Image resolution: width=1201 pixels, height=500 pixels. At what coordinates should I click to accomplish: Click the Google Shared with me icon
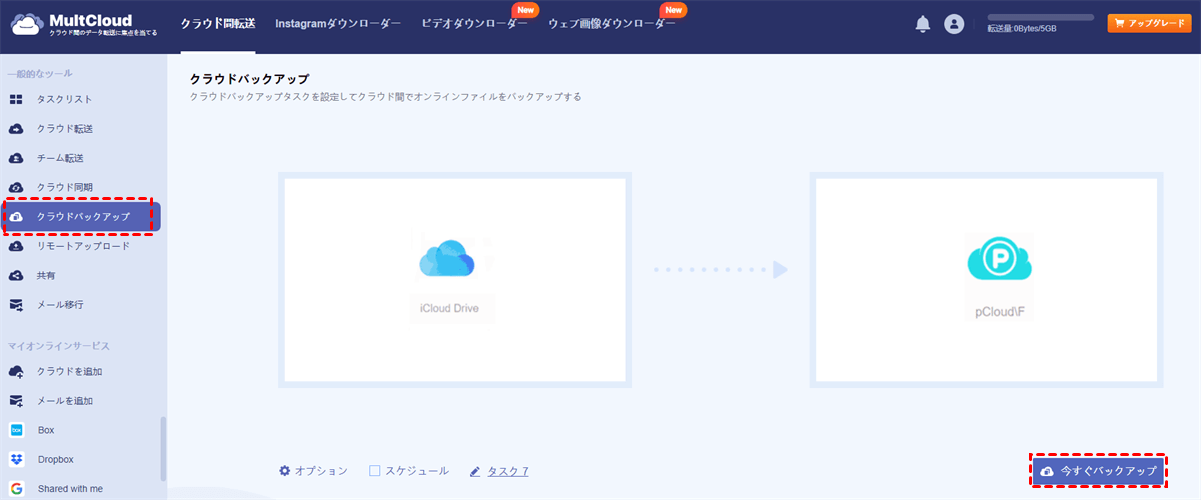pos(16,489)
